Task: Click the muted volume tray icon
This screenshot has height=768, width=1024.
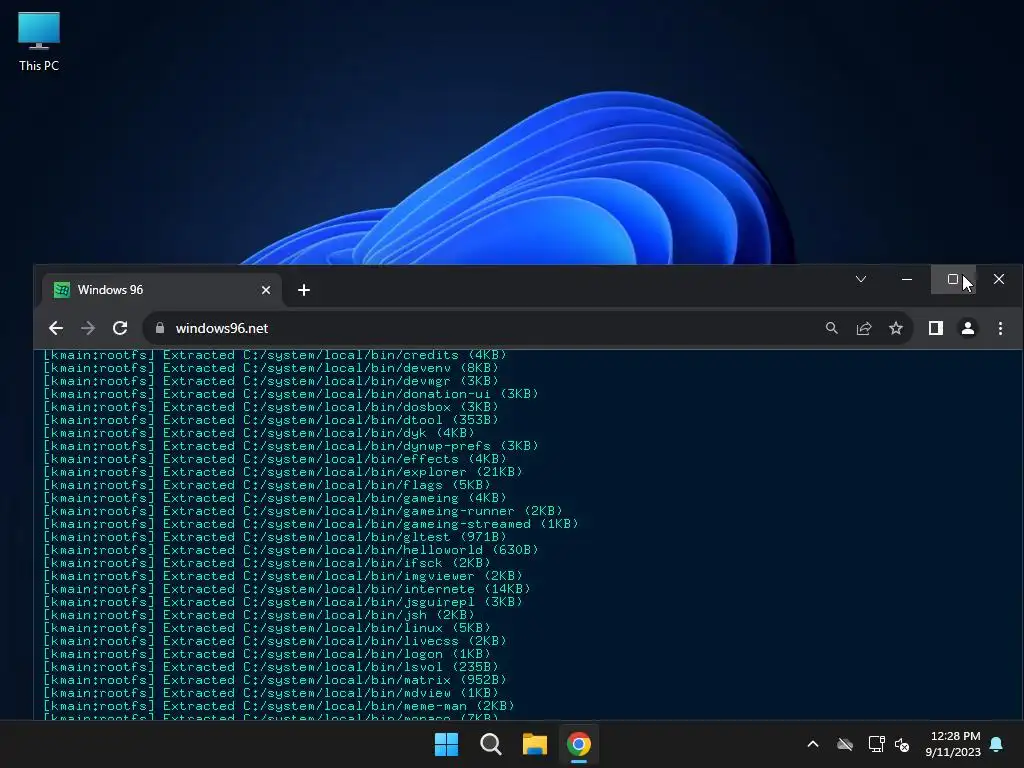Action: [903, 744]
